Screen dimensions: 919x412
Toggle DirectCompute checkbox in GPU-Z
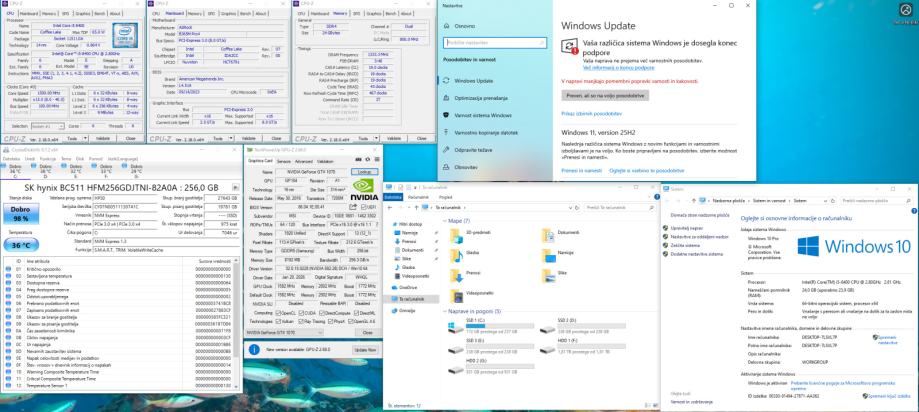tap(321, 312)
